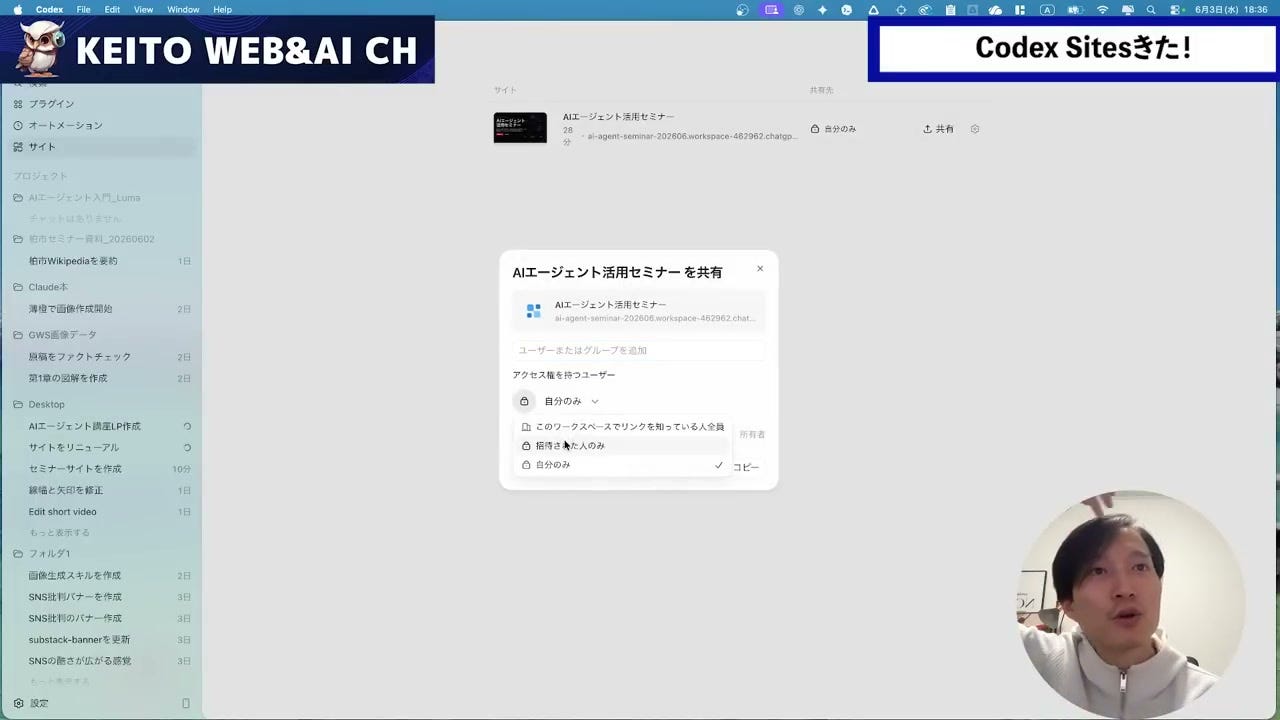Click もっと表示する under Desktop
The width and height of the screenshot is (1280, 720).
[x=59, y=533]
